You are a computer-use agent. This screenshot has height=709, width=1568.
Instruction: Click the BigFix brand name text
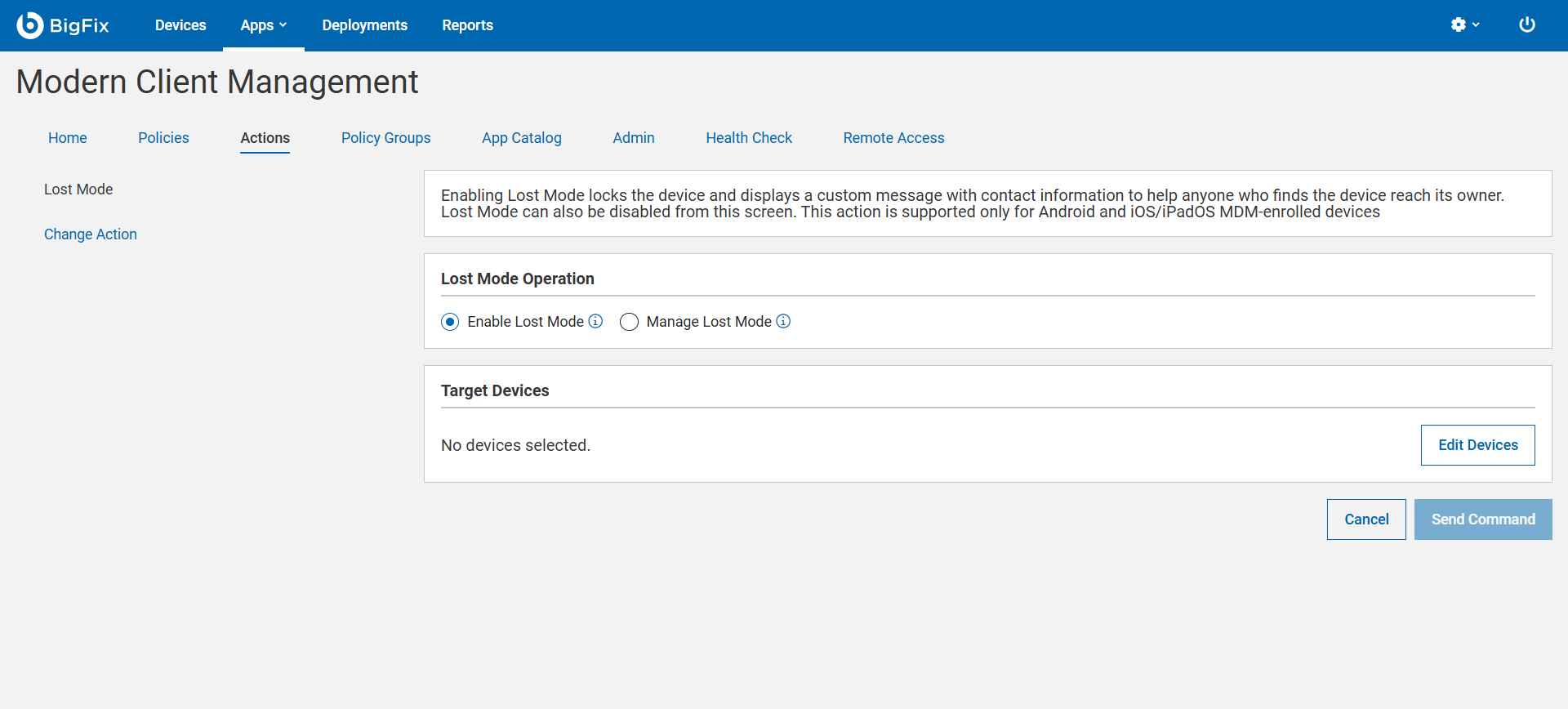point(79,25)
